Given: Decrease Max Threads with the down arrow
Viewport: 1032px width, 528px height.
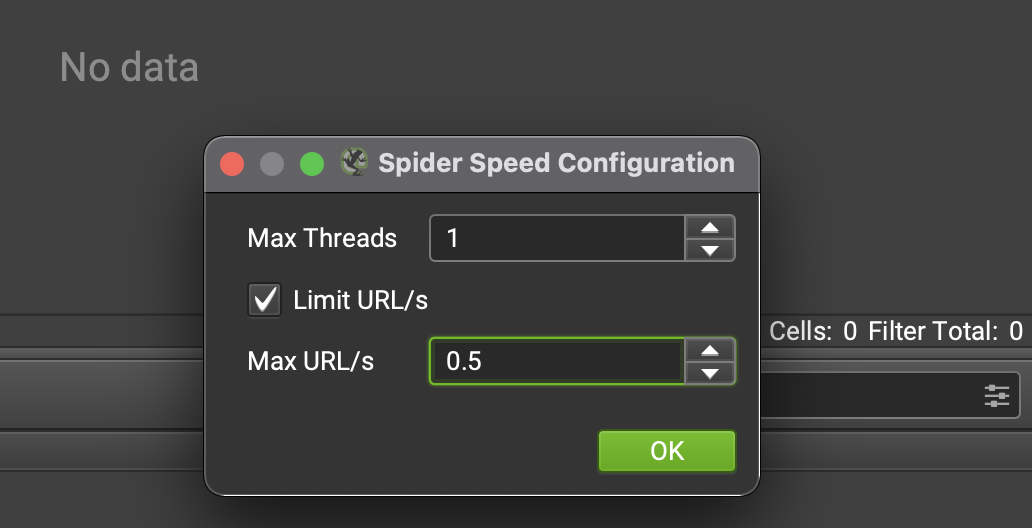Looking at the screenshot, I should tap(710, 250).
